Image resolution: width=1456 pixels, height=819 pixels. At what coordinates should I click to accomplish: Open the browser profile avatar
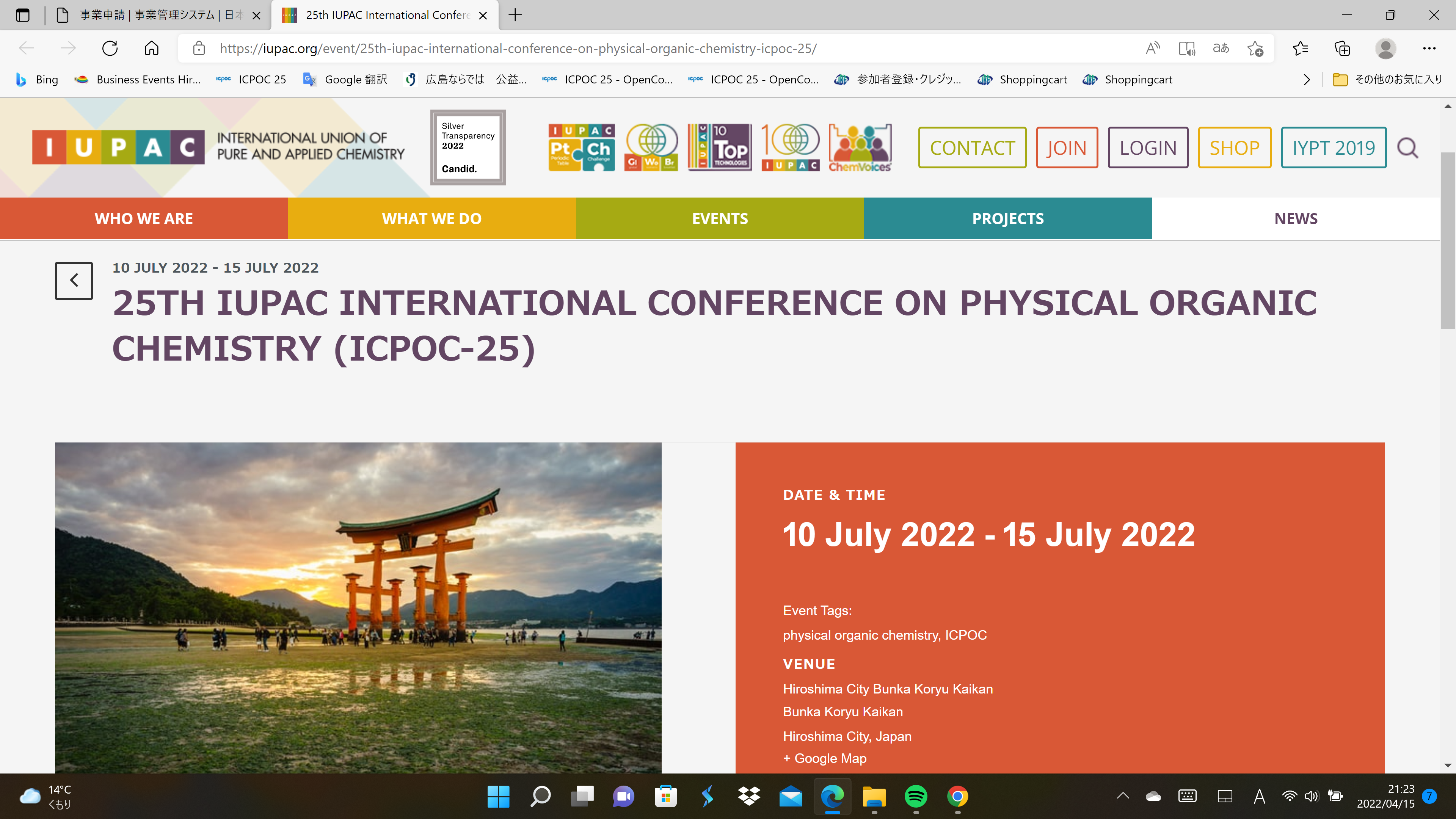(x=1385, y=49)
